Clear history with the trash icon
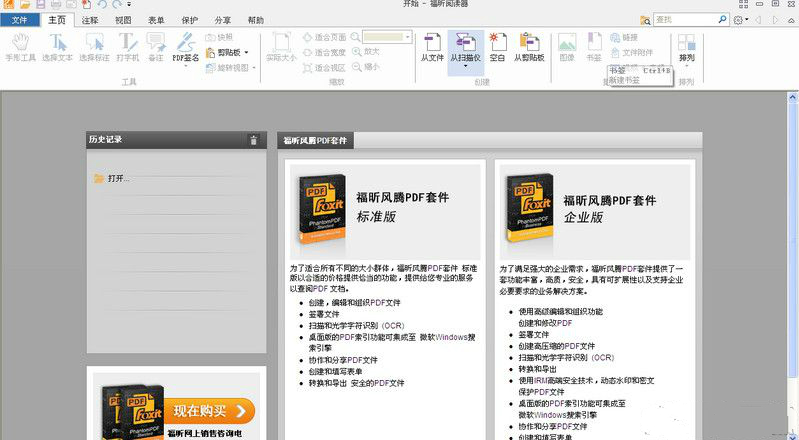799x440 pixels. point(253,140)
